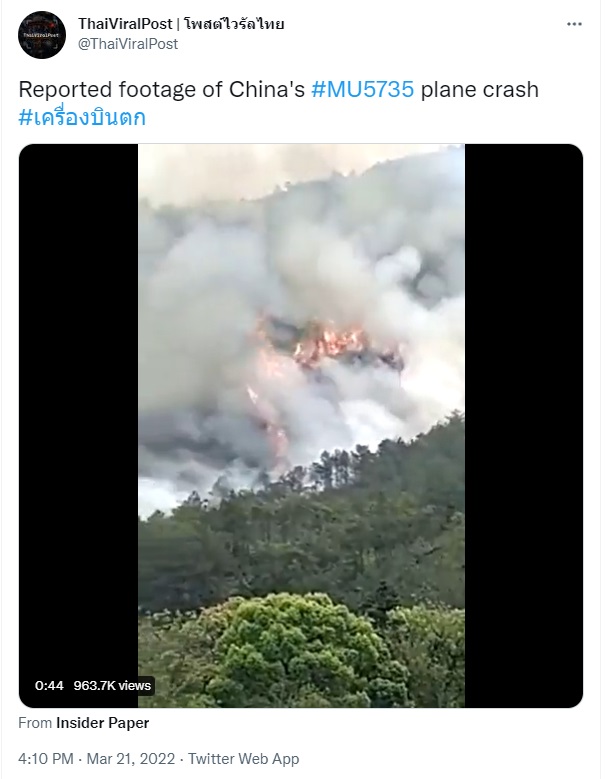Open the Twitter Web App source label
This screenshot has width=605, height=779.
(x=243, y=759)
